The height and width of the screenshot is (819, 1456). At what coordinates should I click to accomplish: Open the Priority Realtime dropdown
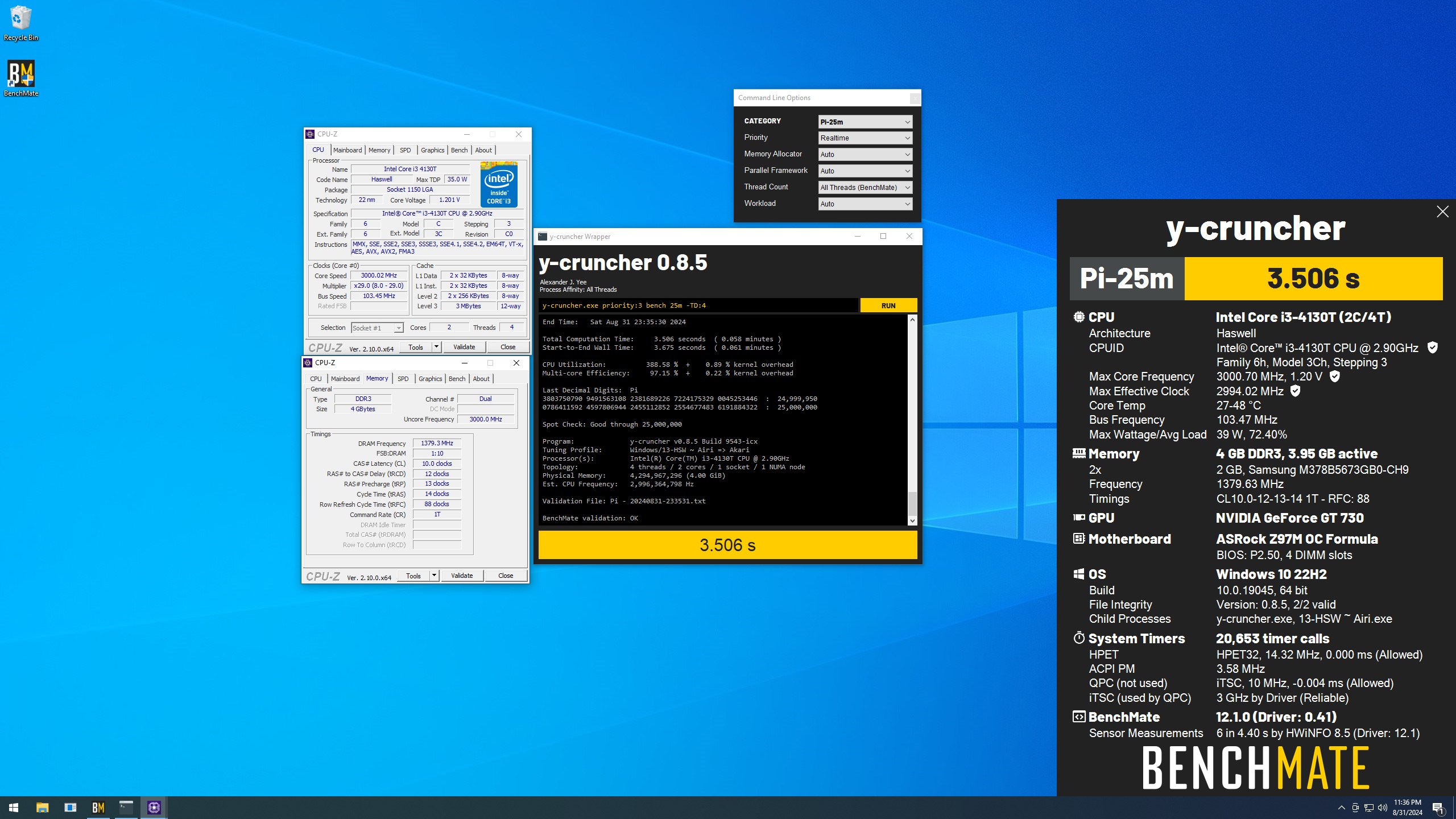tap(865, 138)
